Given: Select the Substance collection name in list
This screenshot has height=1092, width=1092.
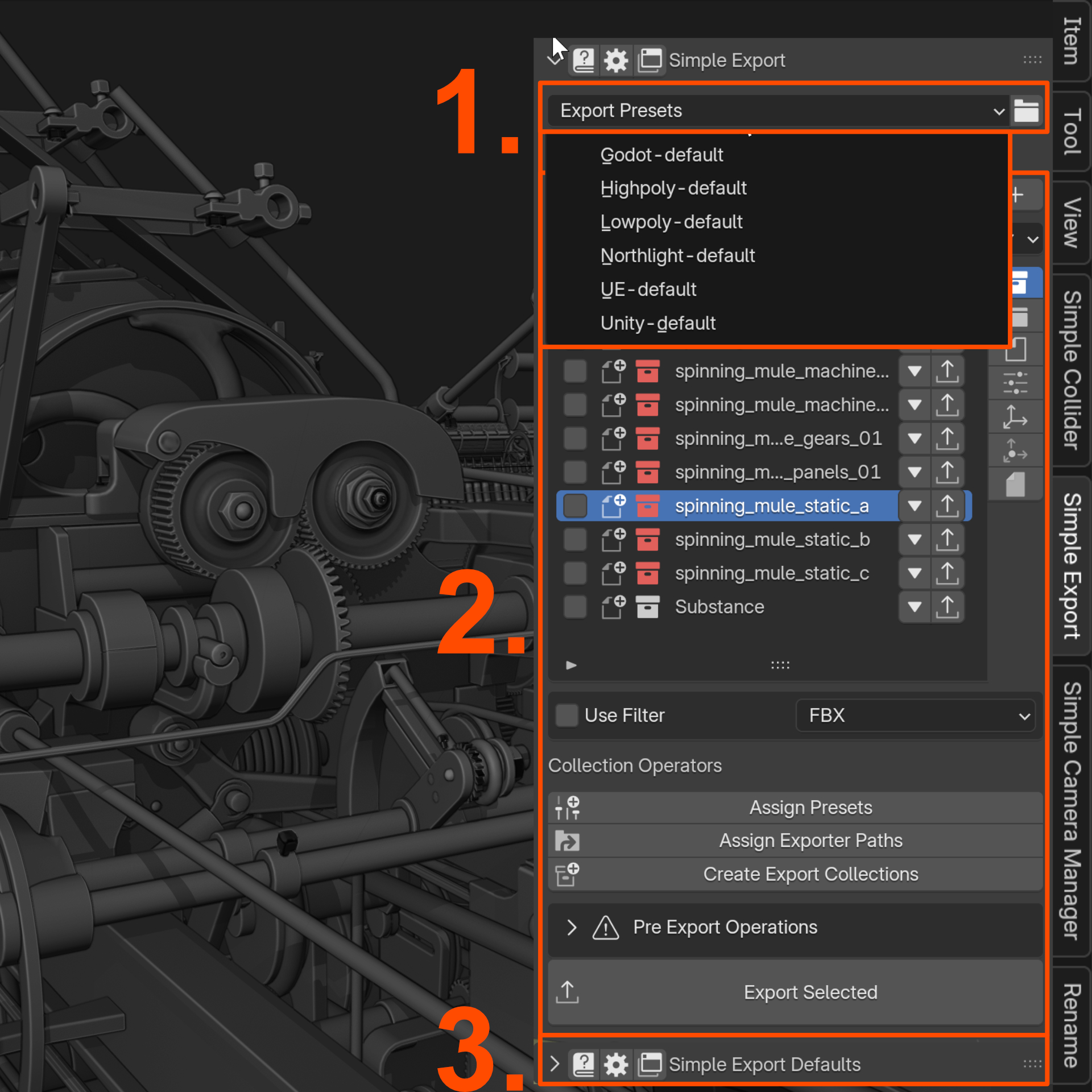Looking at the screenshot, I should [x=719, y=607].
